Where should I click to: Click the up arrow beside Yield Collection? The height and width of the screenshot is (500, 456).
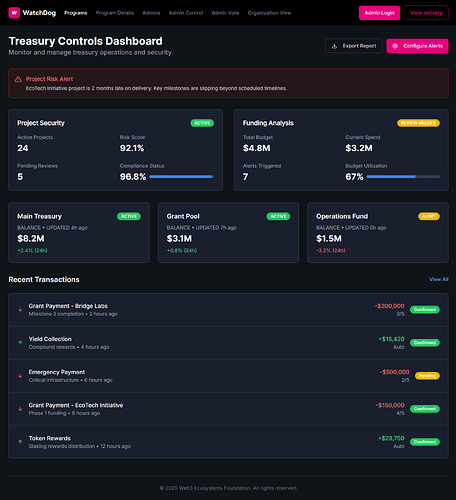[x=20, y=343]
